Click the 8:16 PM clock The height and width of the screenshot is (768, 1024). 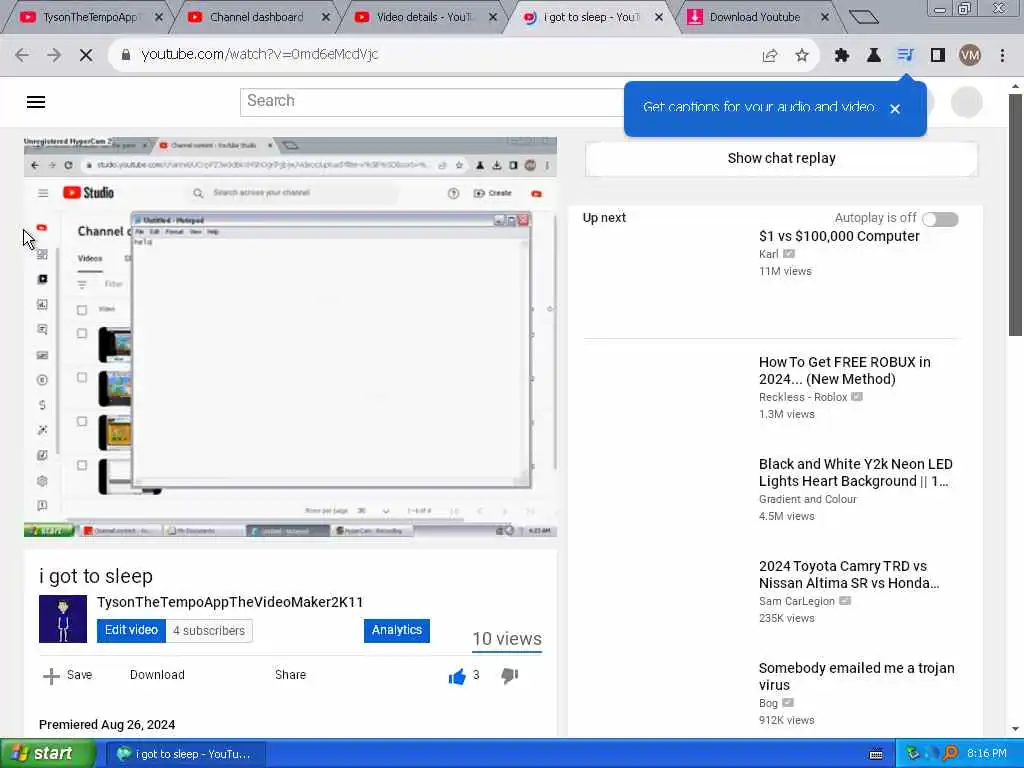[x=987, y=754]
